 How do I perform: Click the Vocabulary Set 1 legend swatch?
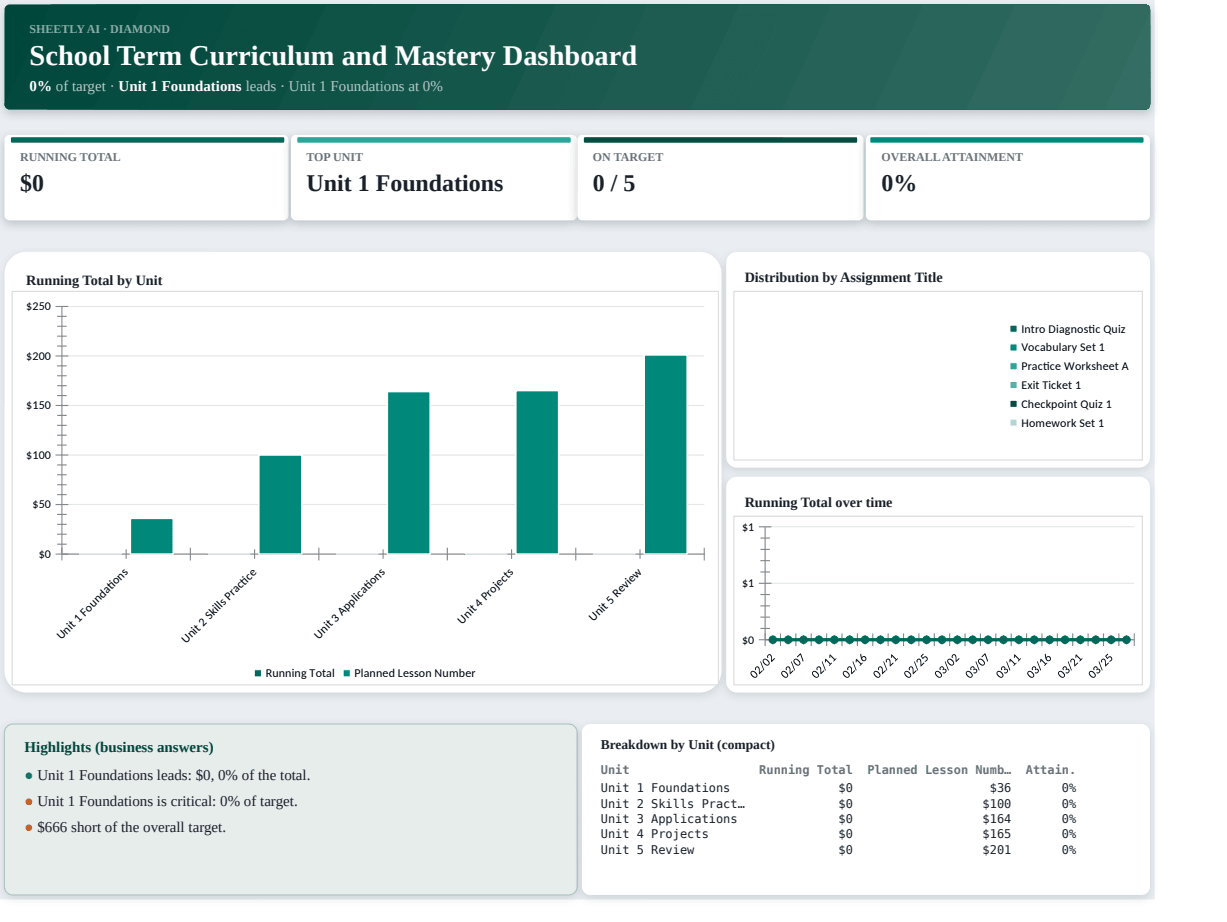click(1013, 348)
